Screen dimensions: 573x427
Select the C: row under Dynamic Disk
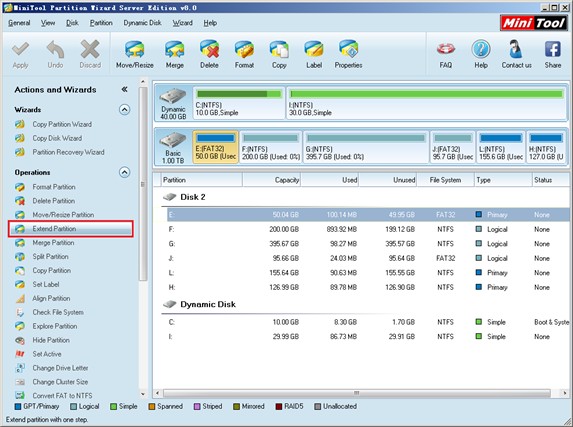tap(368, 322)
